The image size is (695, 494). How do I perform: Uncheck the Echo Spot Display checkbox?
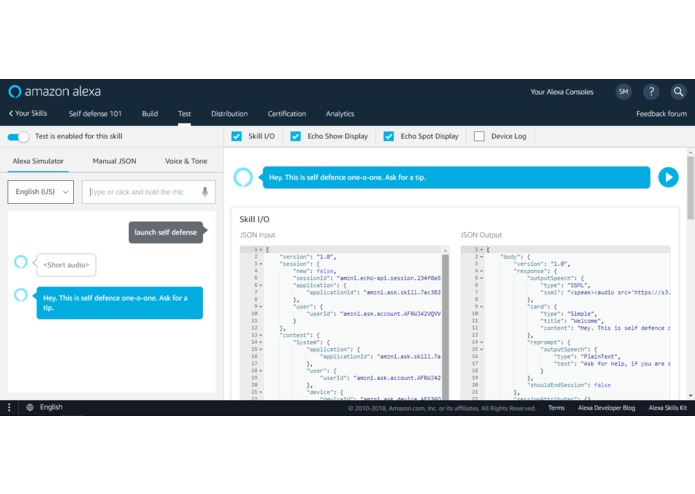(389, 136)
